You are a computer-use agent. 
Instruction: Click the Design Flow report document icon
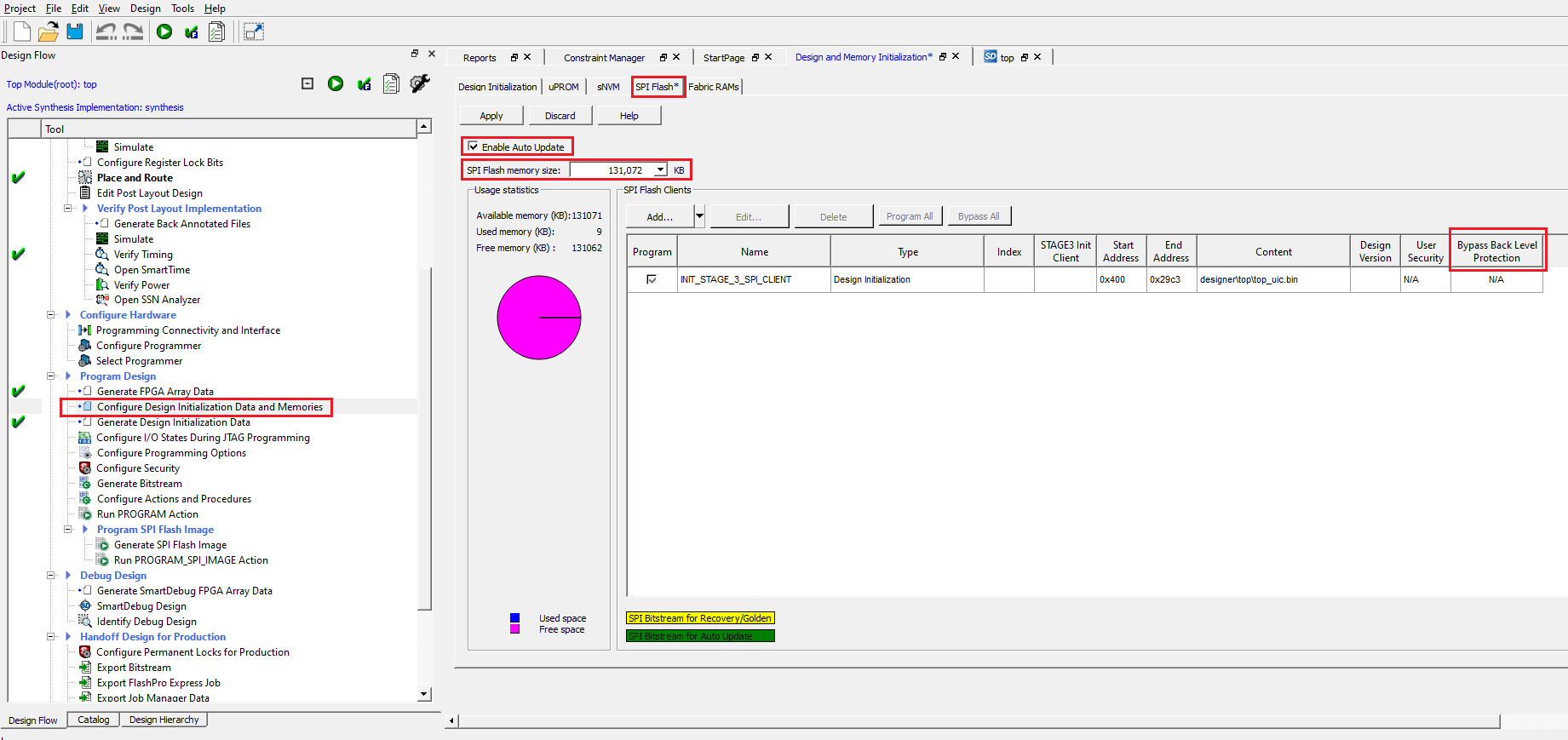pyautogui.click(x=391, y=83)
